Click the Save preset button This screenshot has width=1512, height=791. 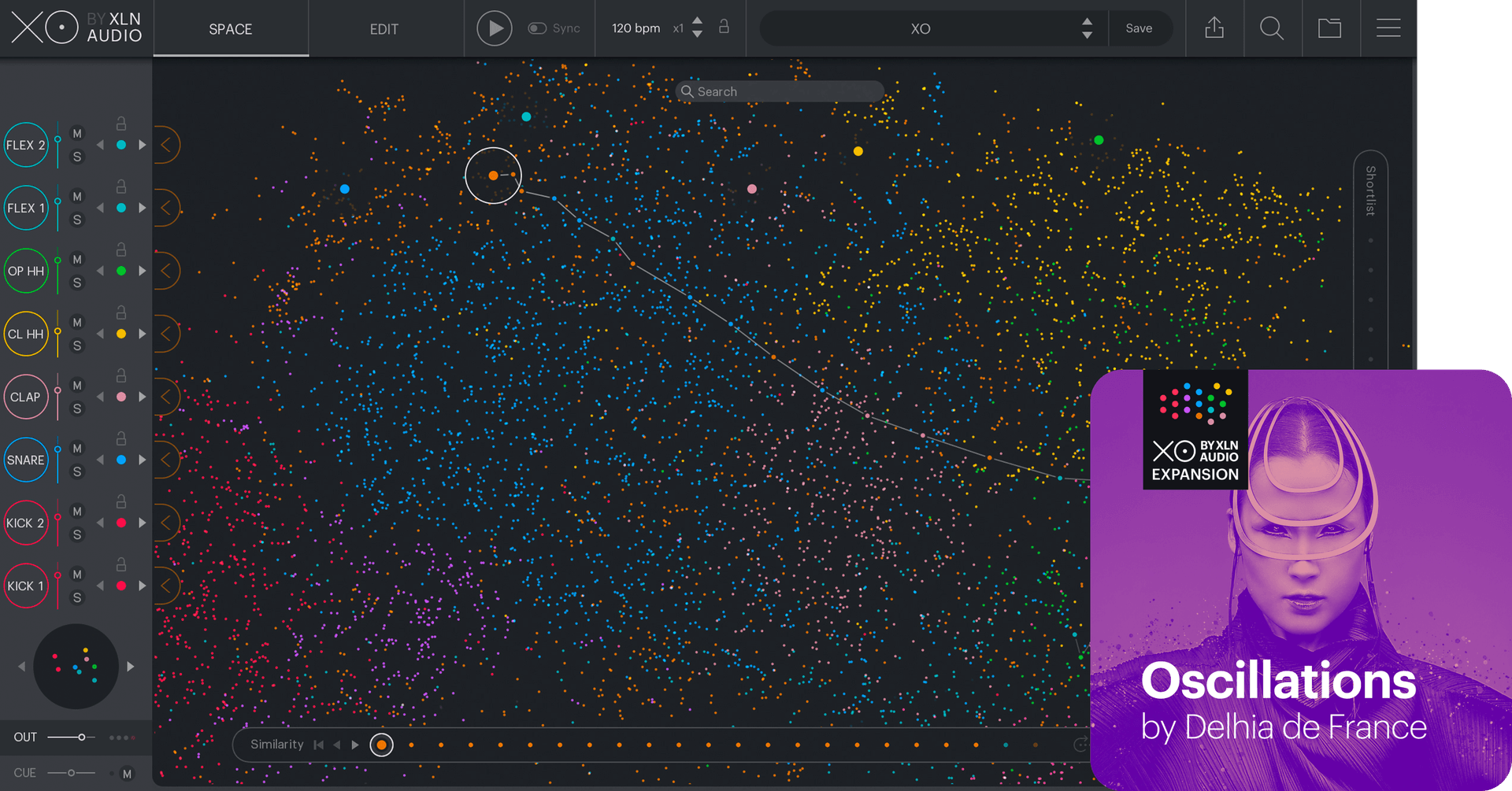(1139, 28)
